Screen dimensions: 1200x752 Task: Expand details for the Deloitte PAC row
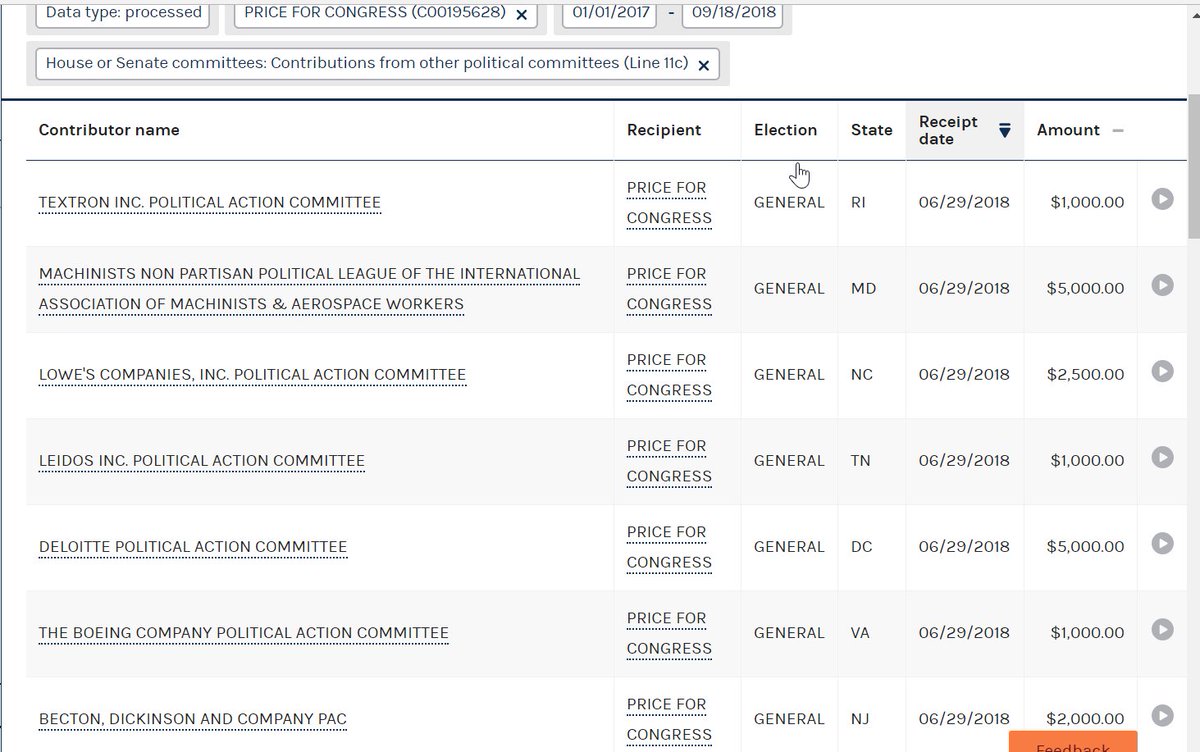pos(1161,543)
